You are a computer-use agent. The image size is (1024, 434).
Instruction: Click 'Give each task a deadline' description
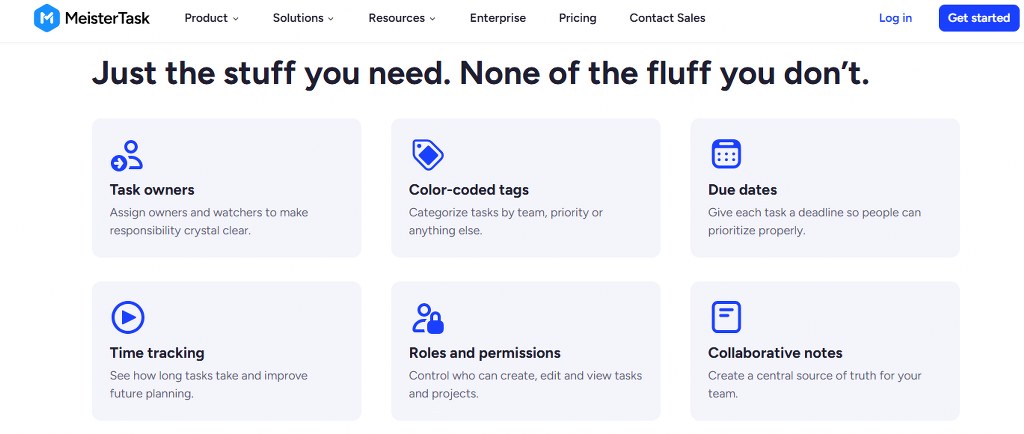point(814,221)
